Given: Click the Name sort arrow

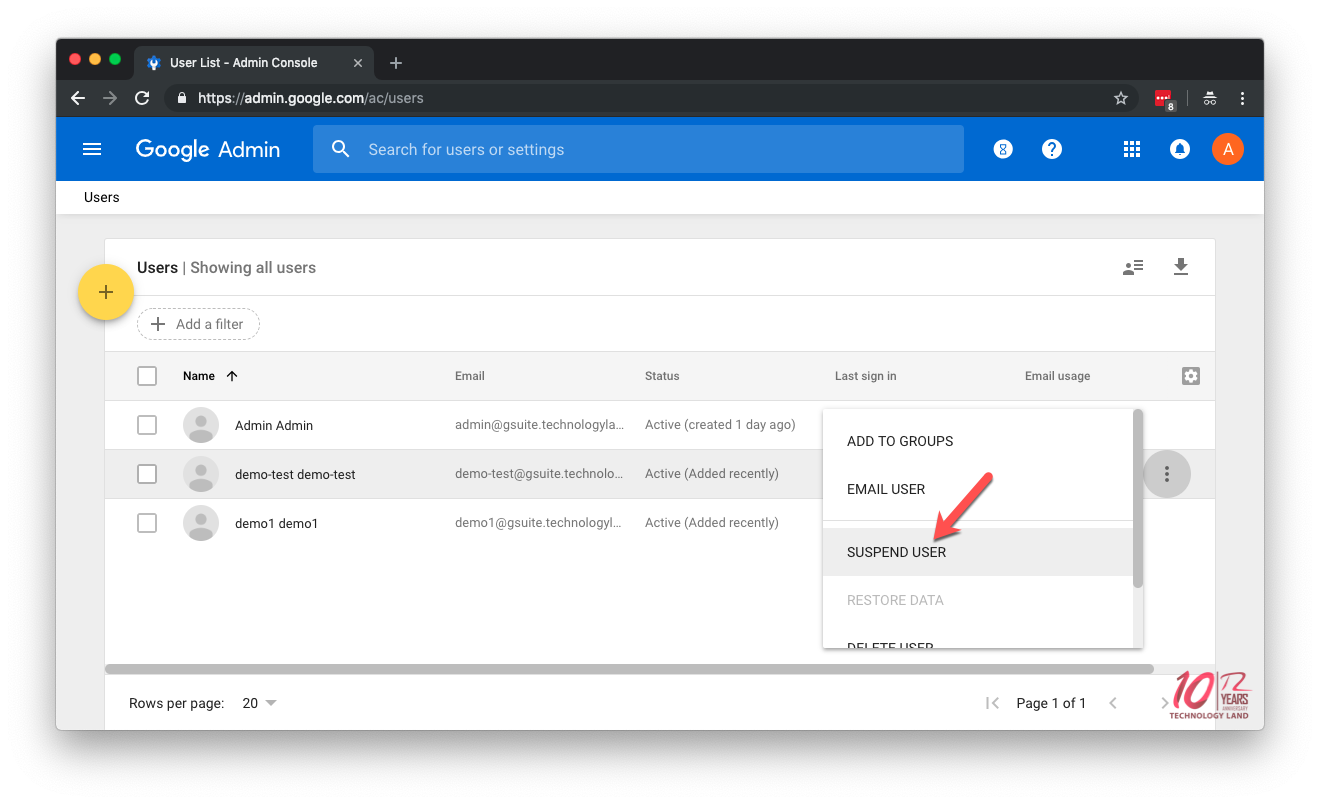Looking at the screenshot, I should click(x=232, y=376).
